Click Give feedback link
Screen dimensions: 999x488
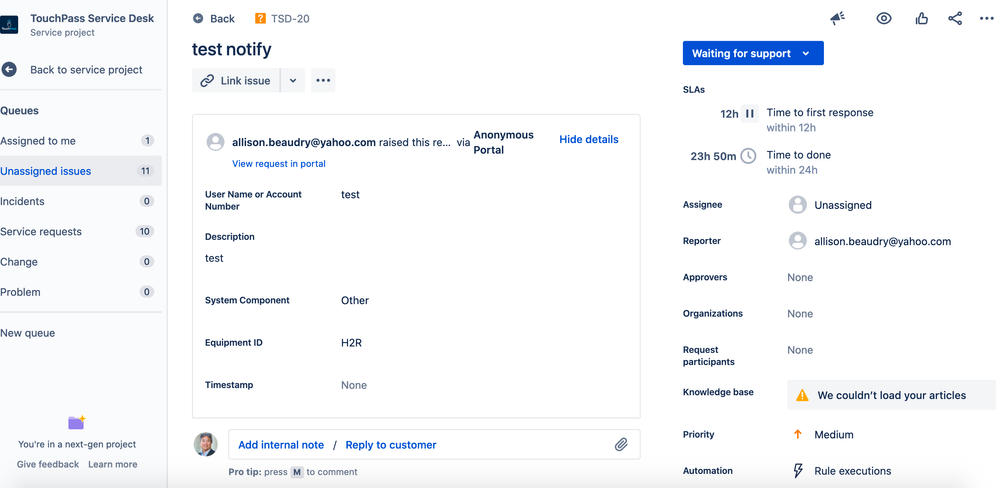click(48, 464)
